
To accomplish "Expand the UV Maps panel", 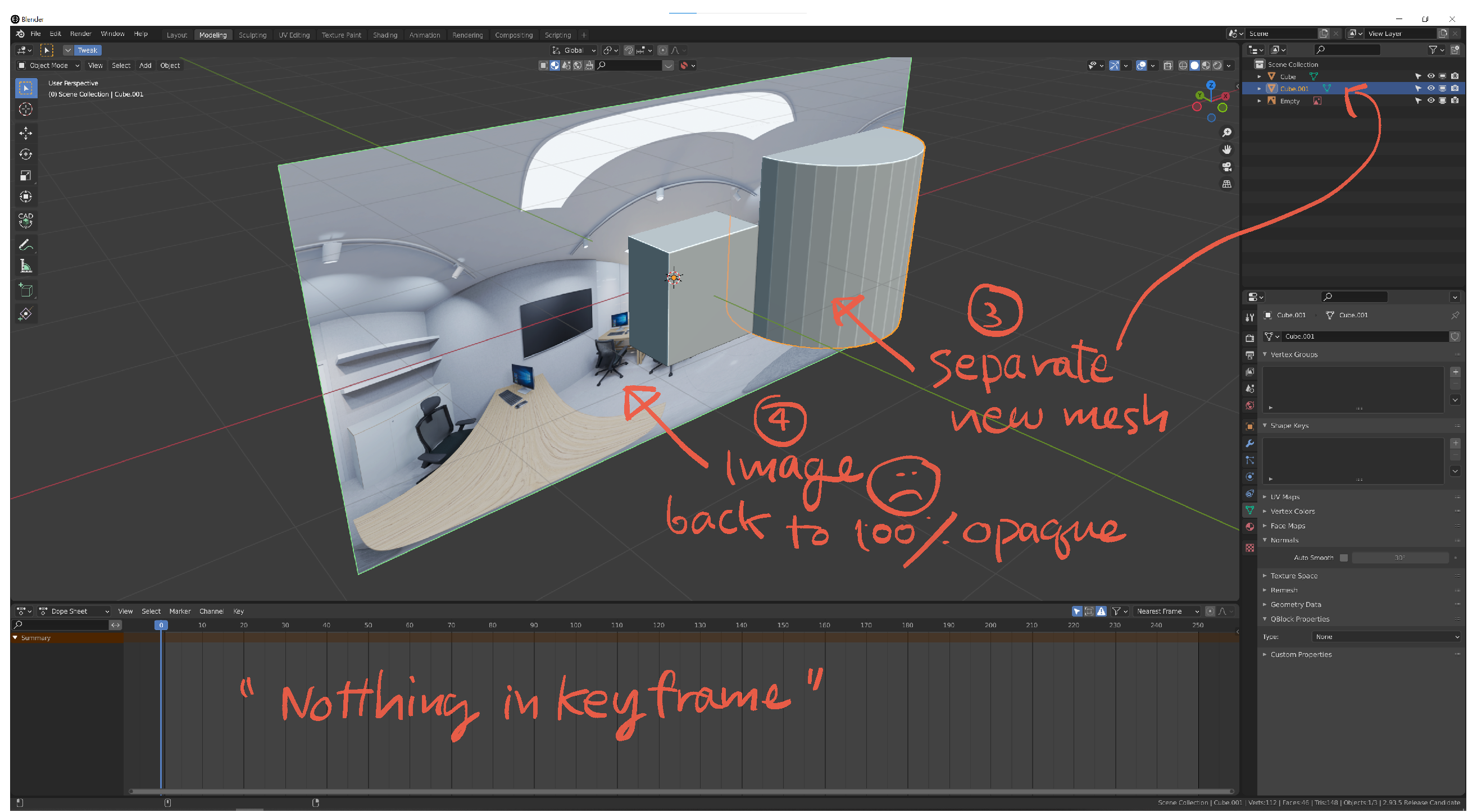I will pos(1285,497).
